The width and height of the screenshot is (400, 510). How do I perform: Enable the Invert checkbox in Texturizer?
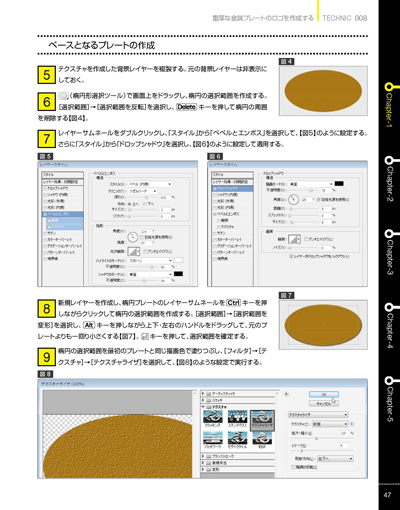(294, 467)
